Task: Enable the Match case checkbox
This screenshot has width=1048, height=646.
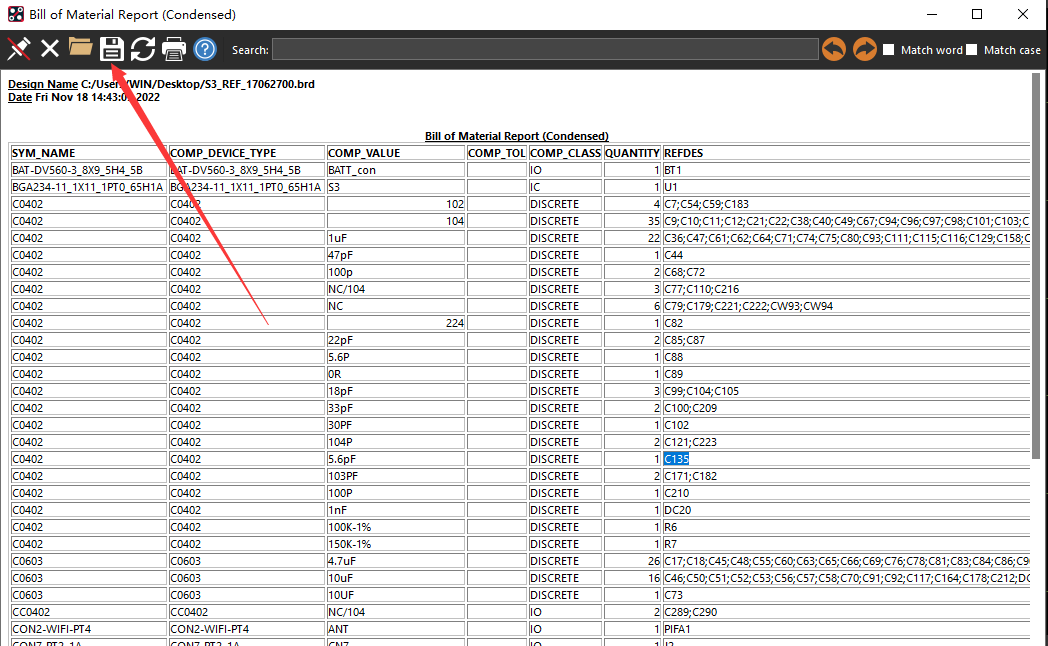Action: (x=972, y=49)
